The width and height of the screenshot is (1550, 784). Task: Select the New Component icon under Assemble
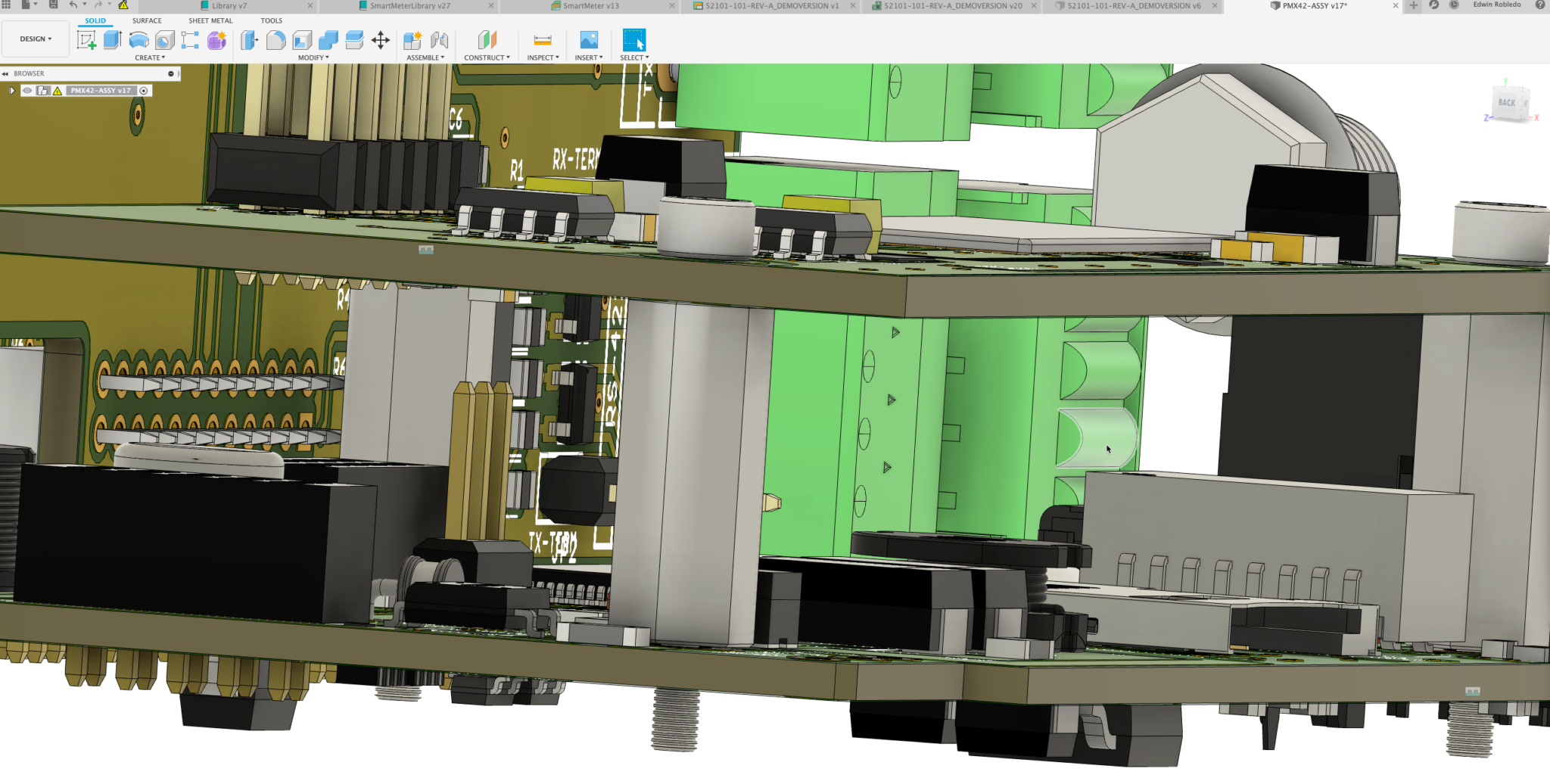412,42
